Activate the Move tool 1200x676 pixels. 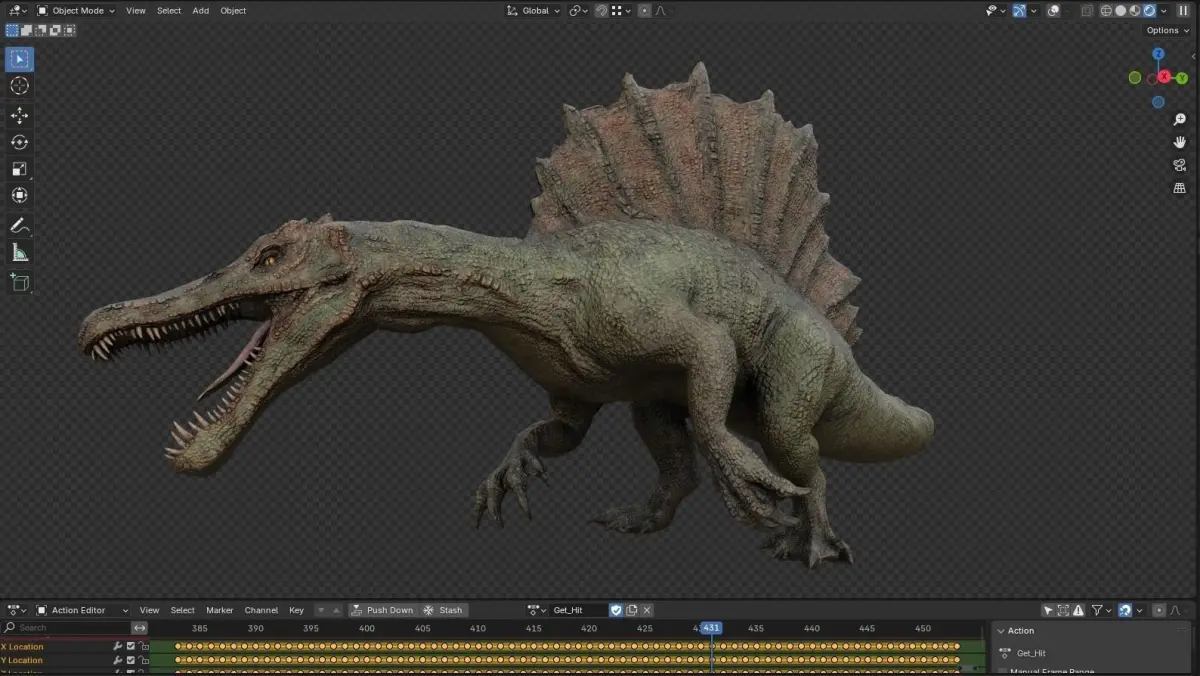19,116
